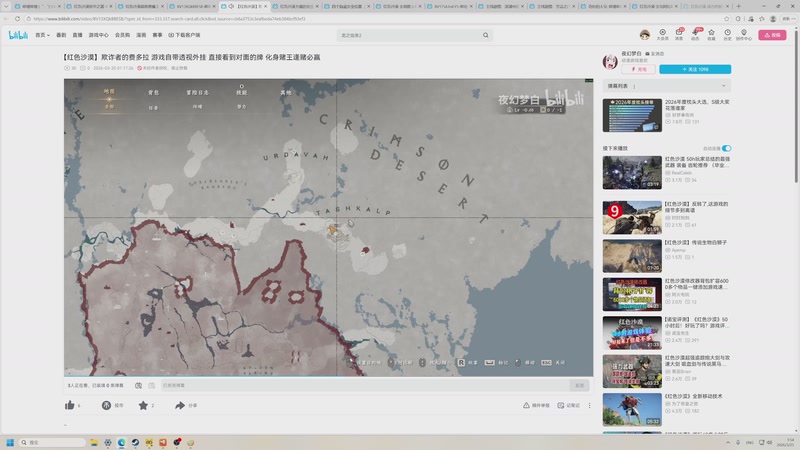Open 消息 messages icon
The width and height of the screenshot is (800, 450).
[x=679, y=35]
